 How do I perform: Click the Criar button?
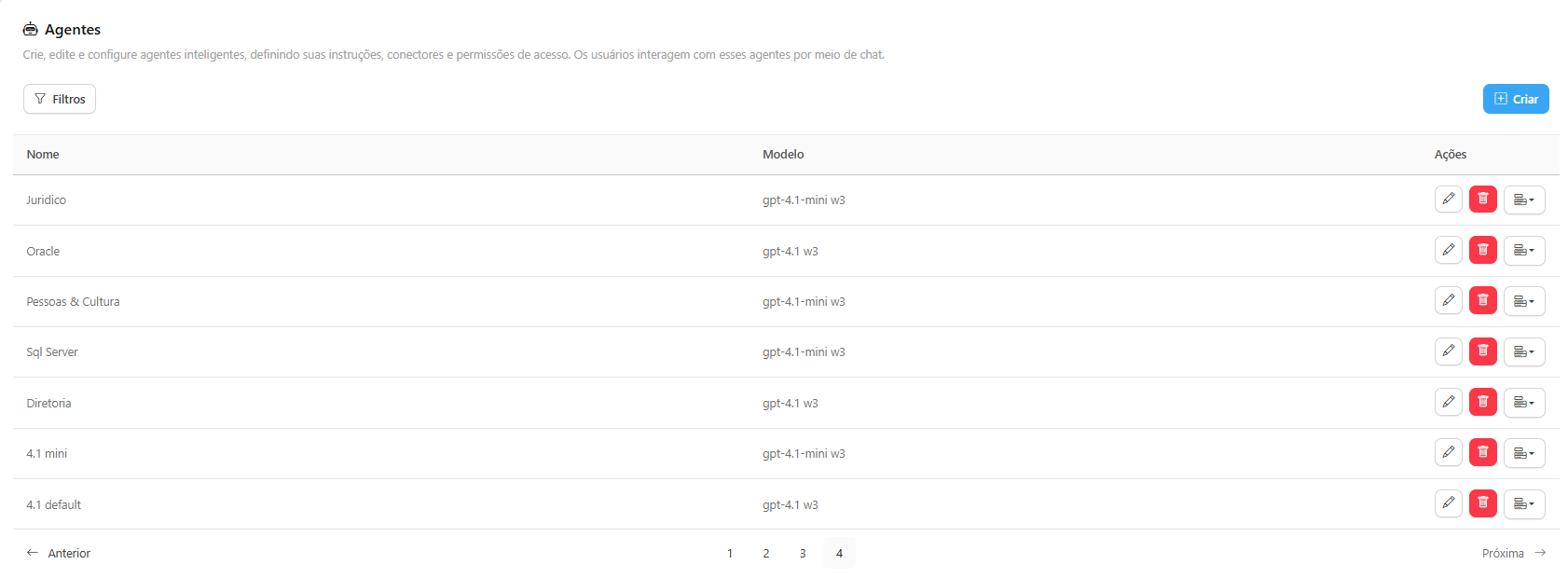pos(1515,99)
